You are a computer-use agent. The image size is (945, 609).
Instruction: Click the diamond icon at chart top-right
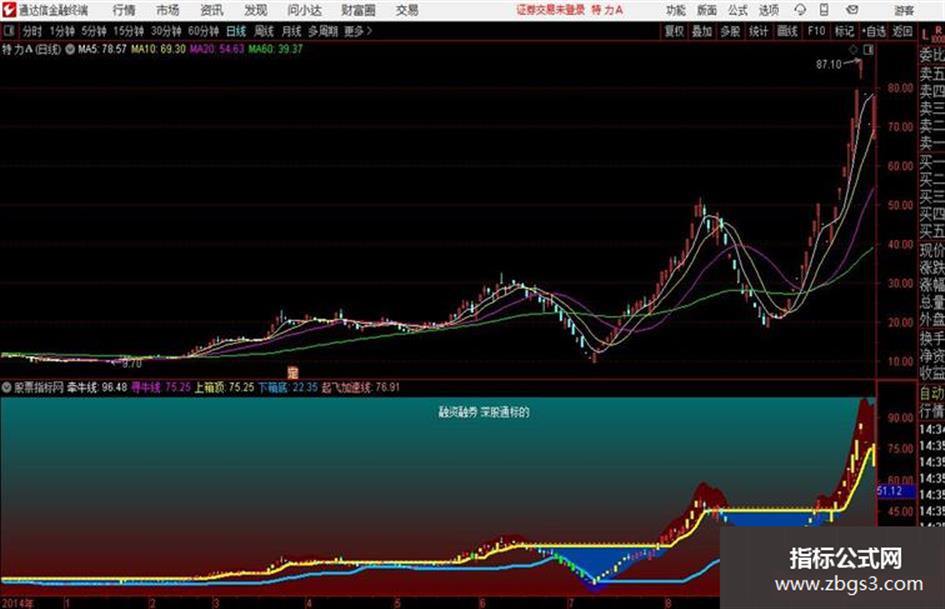[853, 50]
